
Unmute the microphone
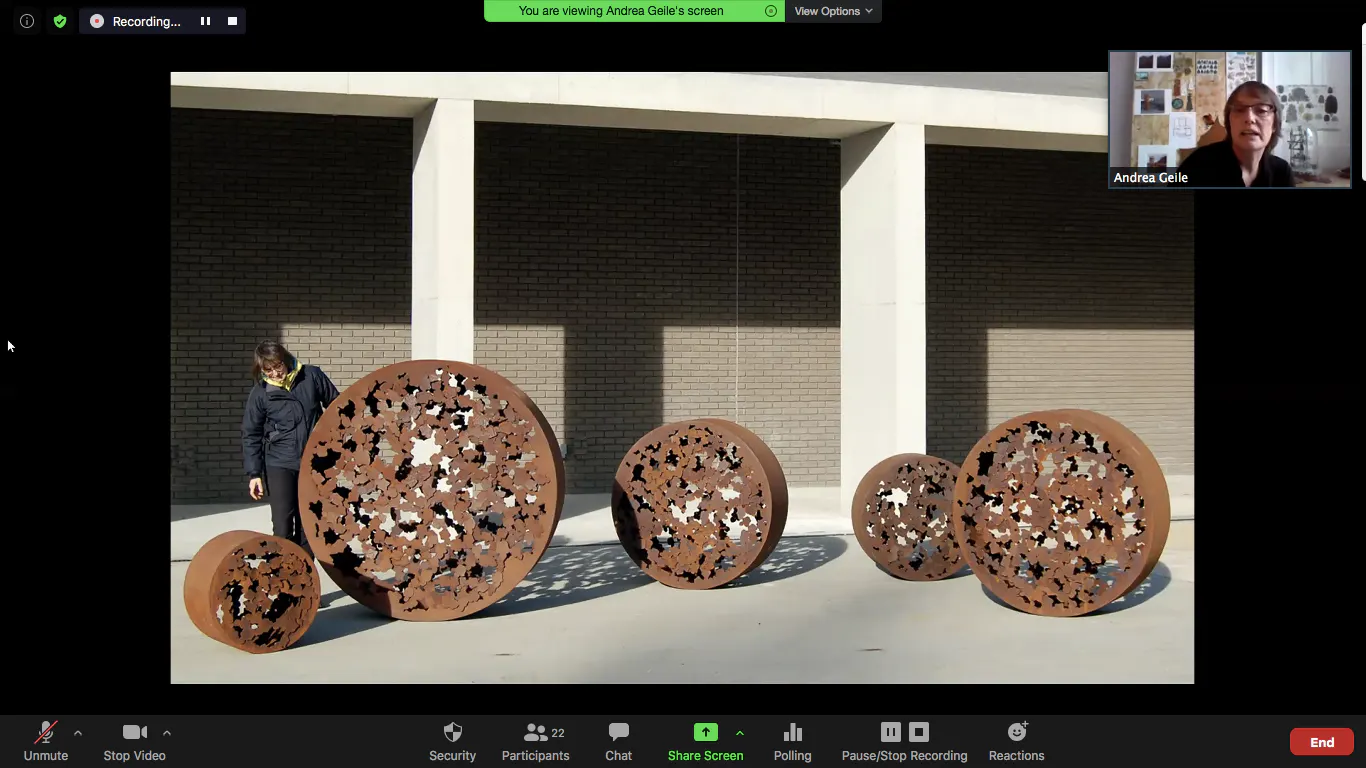pos(45,741)
